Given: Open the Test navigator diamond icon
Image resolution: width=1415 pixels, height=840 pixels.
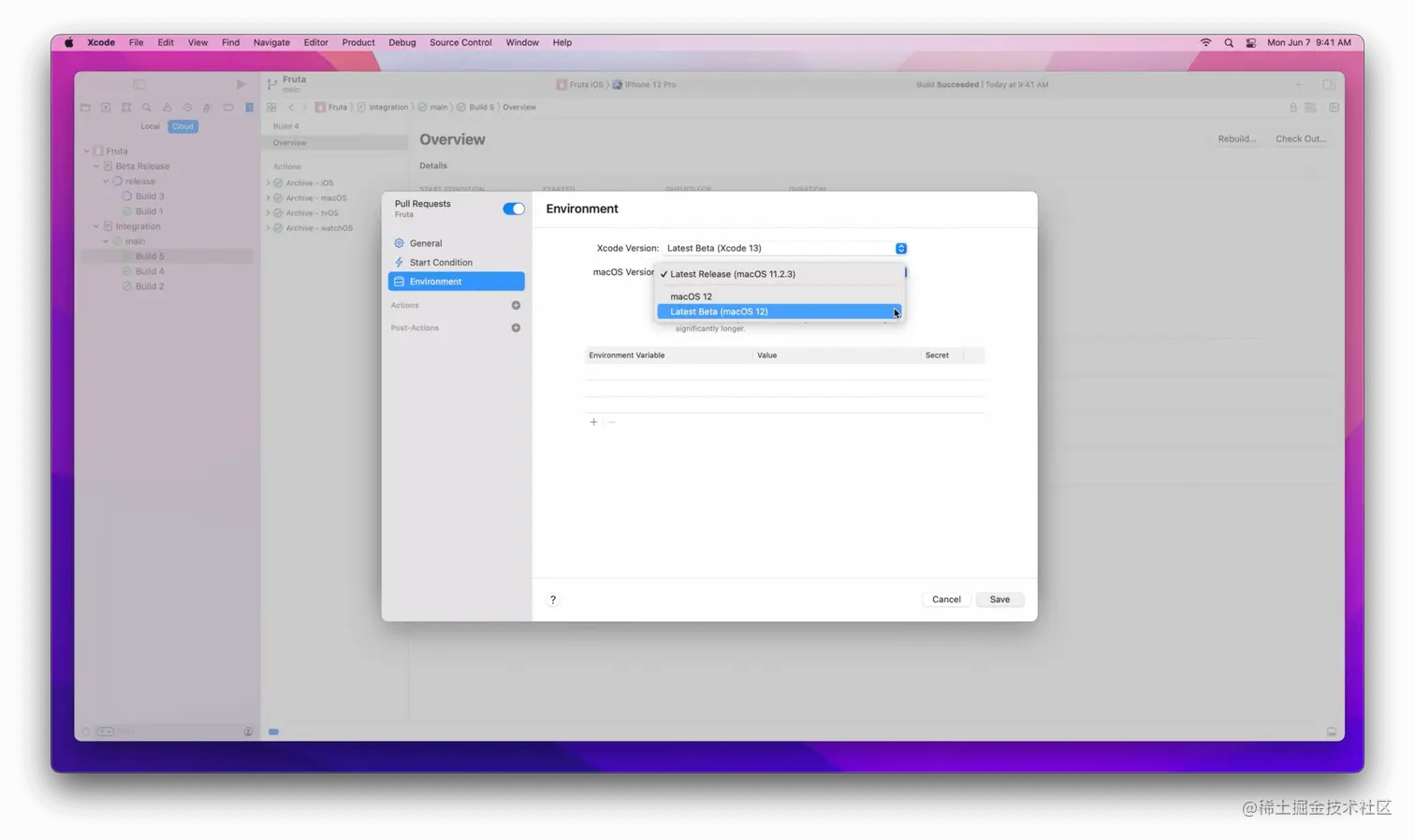Looking at the screenshot, I should click(187, 108).
